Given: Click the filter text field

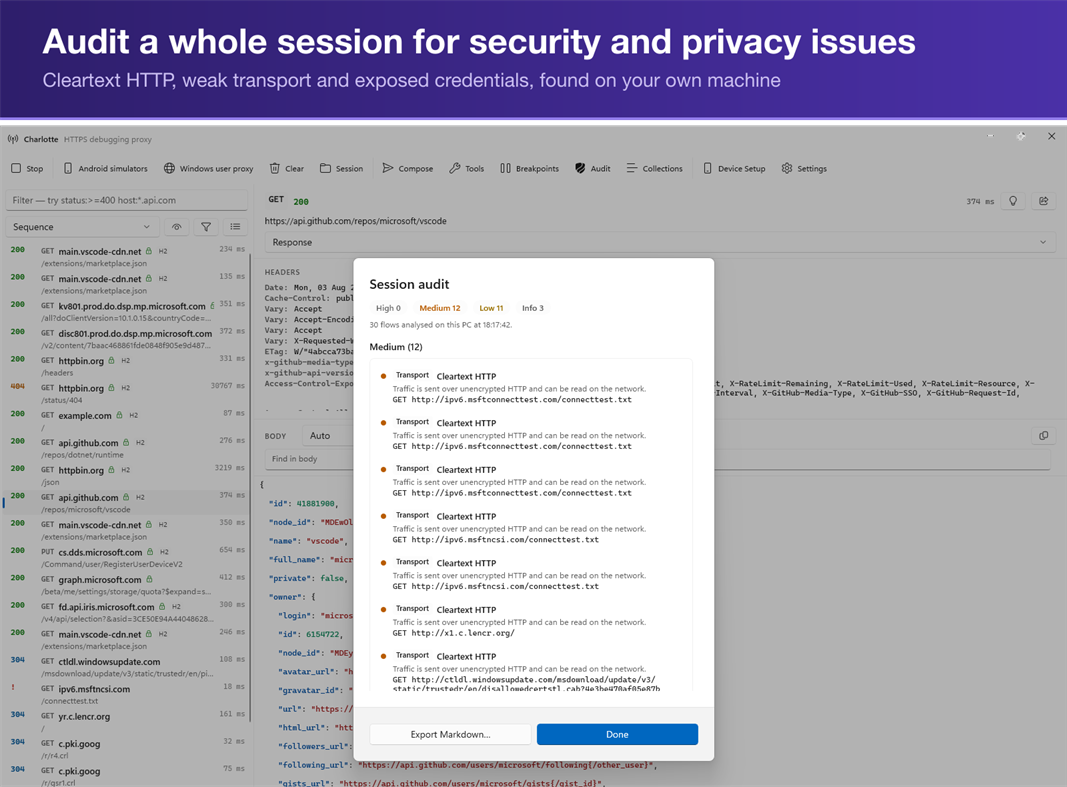Looking at the screenshot, I should (127, 200).
